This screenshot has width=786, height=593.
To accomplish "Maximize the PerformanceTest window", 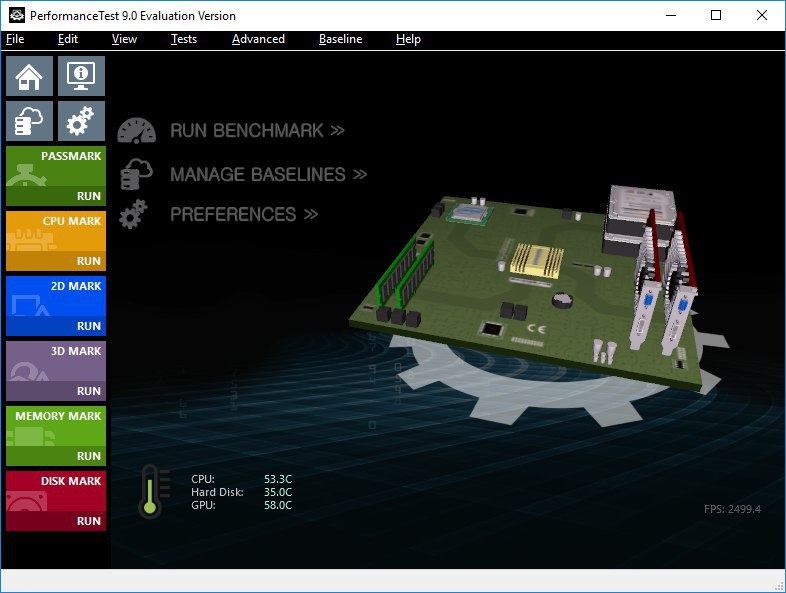I will (716, 15).
